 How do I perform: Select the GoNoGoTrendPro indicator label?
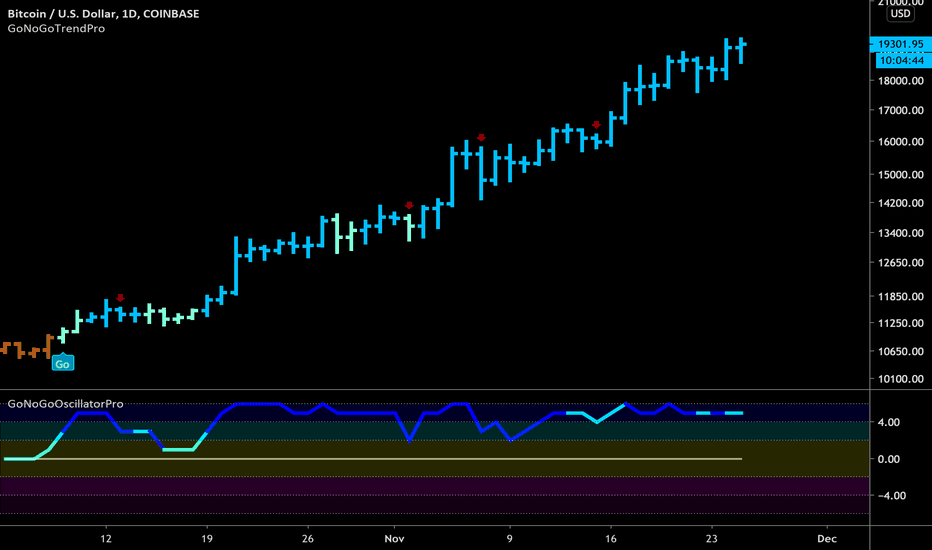(x=56, y=29)
